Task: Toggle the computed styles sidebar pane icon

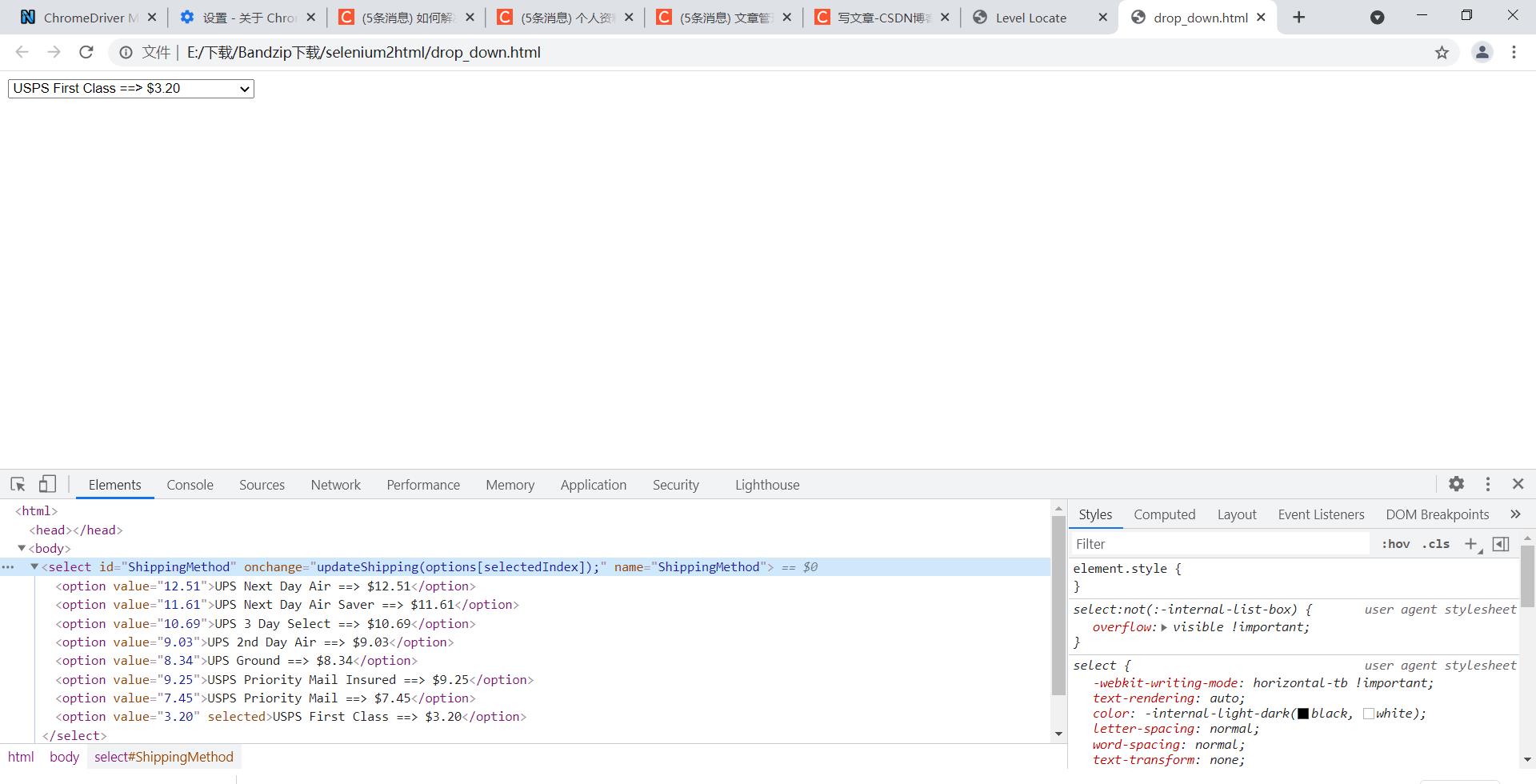Action: point(1501,544)
